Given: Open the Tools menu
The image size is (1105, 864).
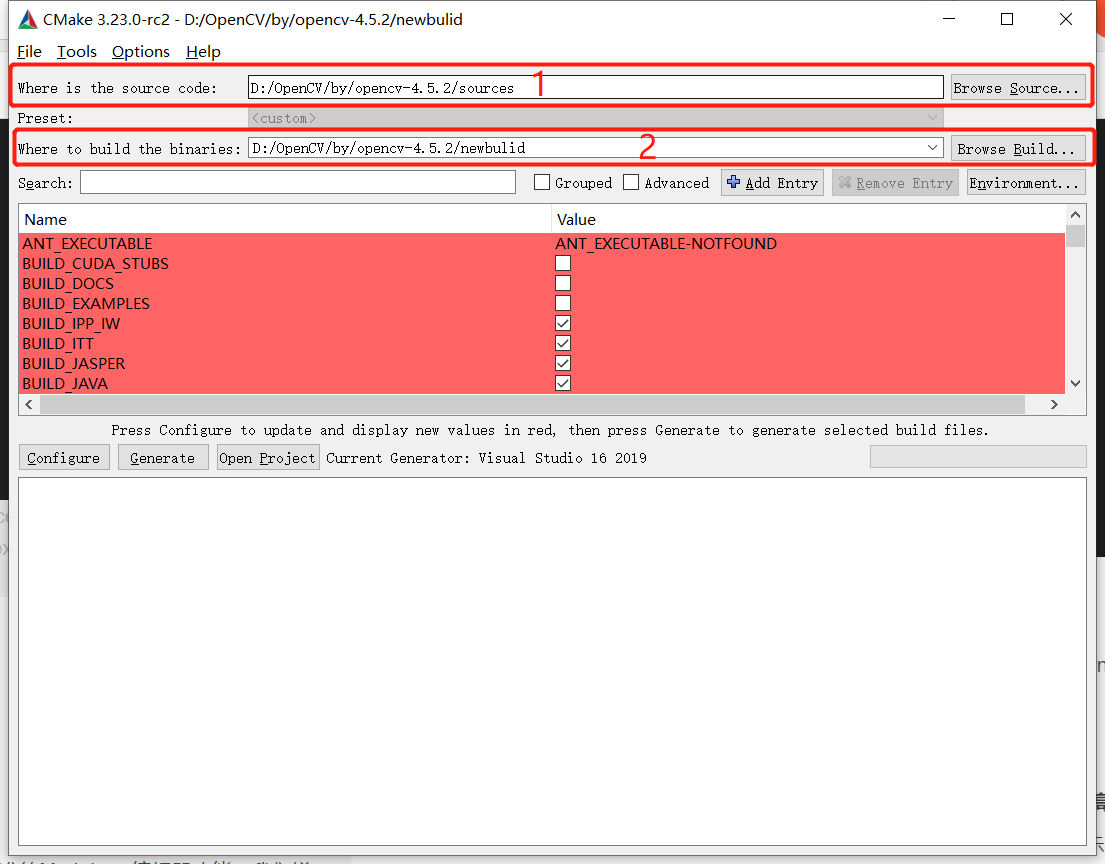Looking at the screenshot, I should (76, 51).
